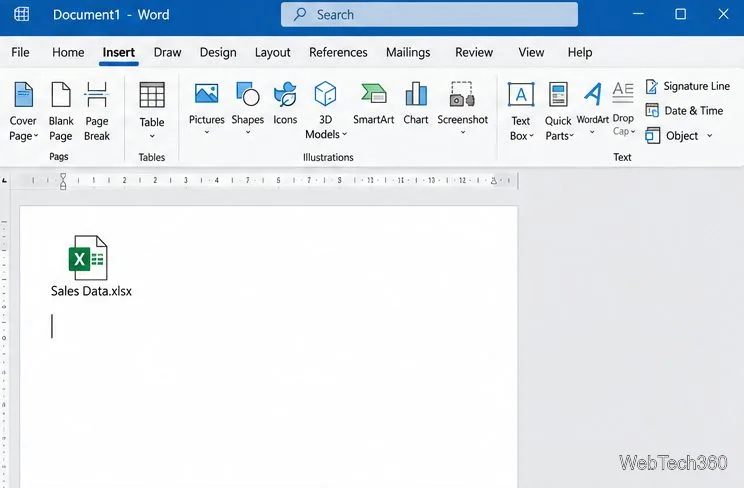
Task: Expand the WordArt dropdown arrow
Action: pyautogui.click(x=592, y=133)
